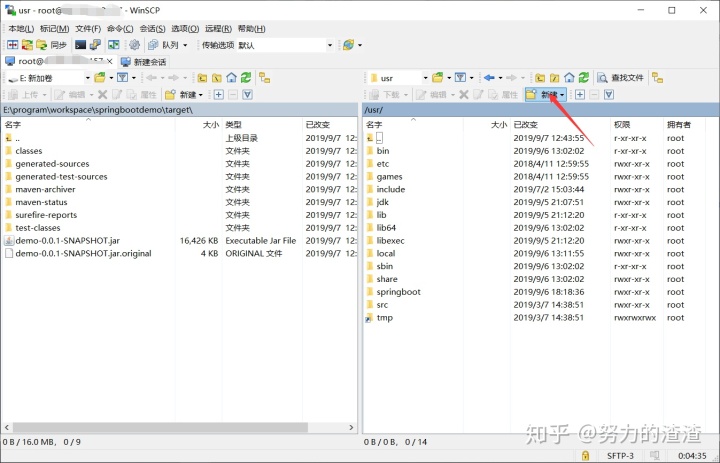Sort local panel by 类型 column header
Screen dimensions: 720x463
click(262, 124)
